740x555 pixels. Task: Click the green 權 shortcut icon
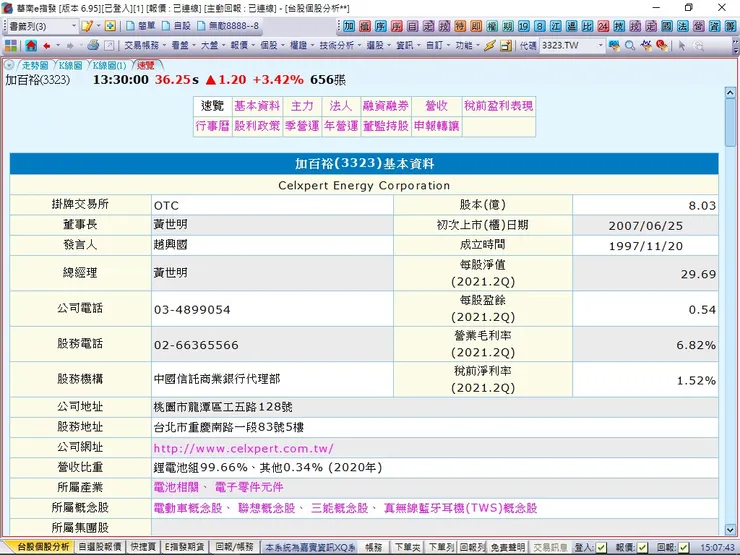tap(492, 26)
